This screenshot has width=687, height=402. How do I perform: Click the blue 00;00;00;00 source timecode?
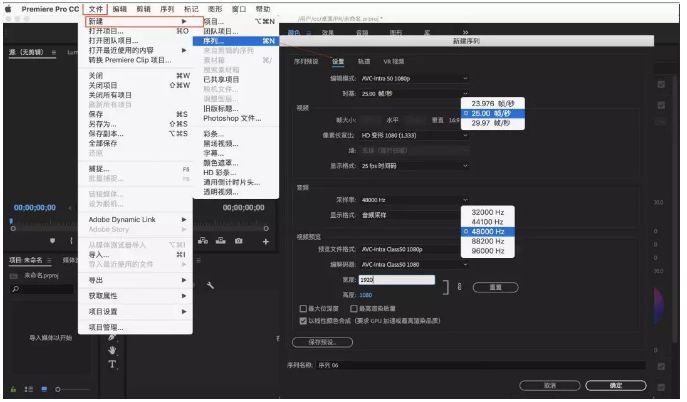[x=35, y=208]
